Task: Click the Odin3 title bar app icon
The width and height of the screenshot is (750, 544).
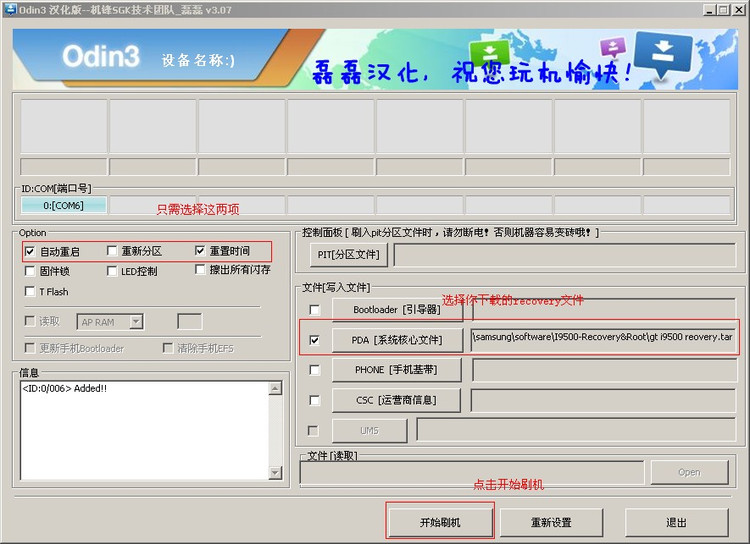Action: tap(10, 9)
